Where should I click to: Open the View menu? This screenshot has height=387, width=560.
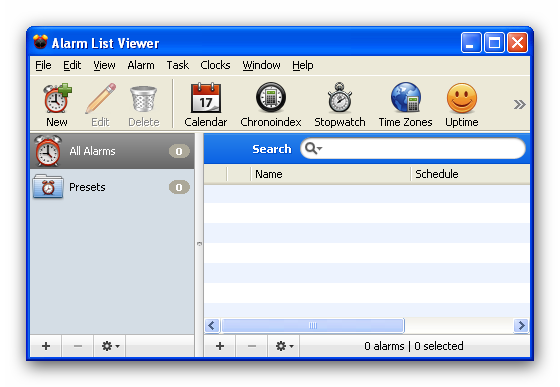click(x=104, y=65)
